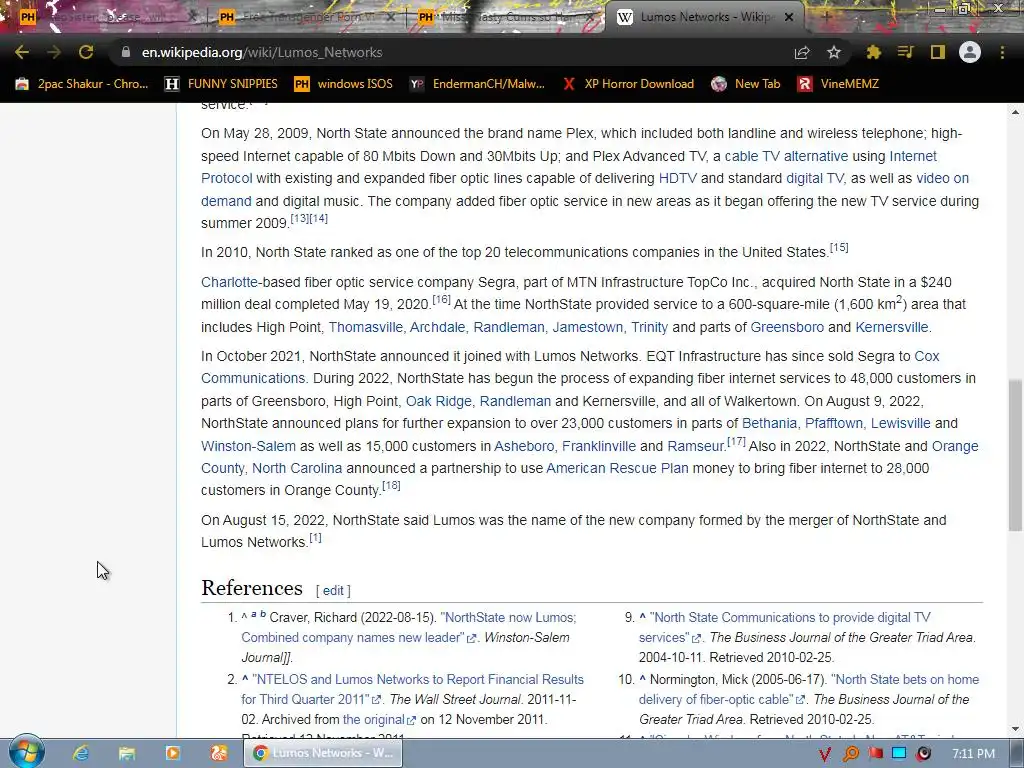Go back to the previous page
This screenshot has width=1024, height=768.
tap(22, 52)
